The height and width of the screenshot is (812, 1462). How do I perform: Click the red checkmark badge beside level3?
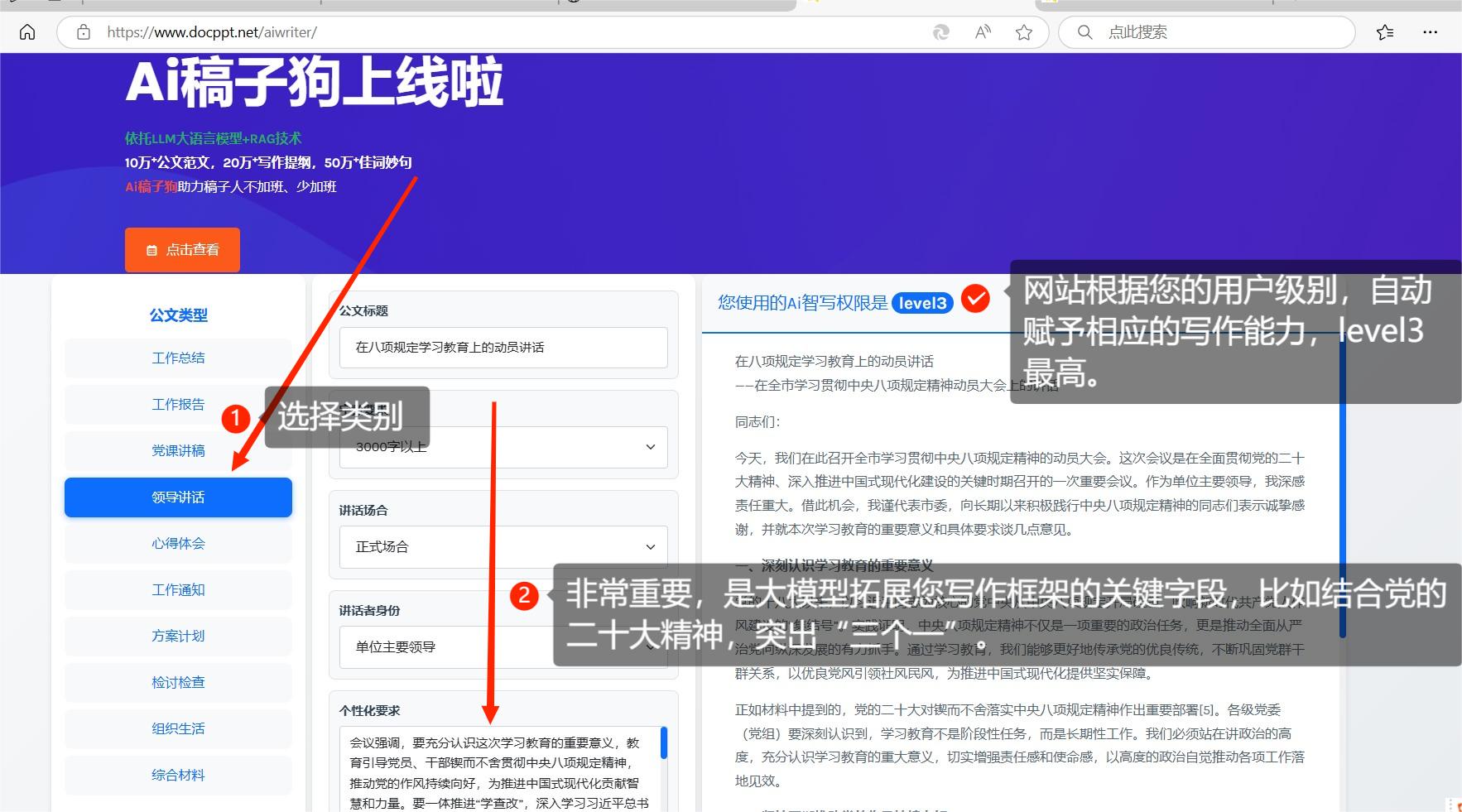click(975, 299)
